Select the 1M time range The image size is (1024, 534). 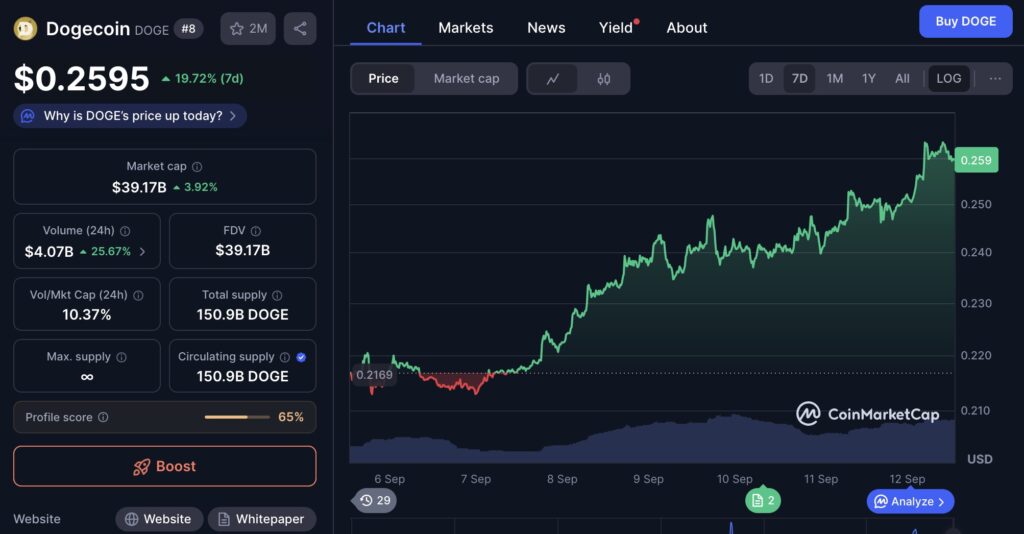835,78
